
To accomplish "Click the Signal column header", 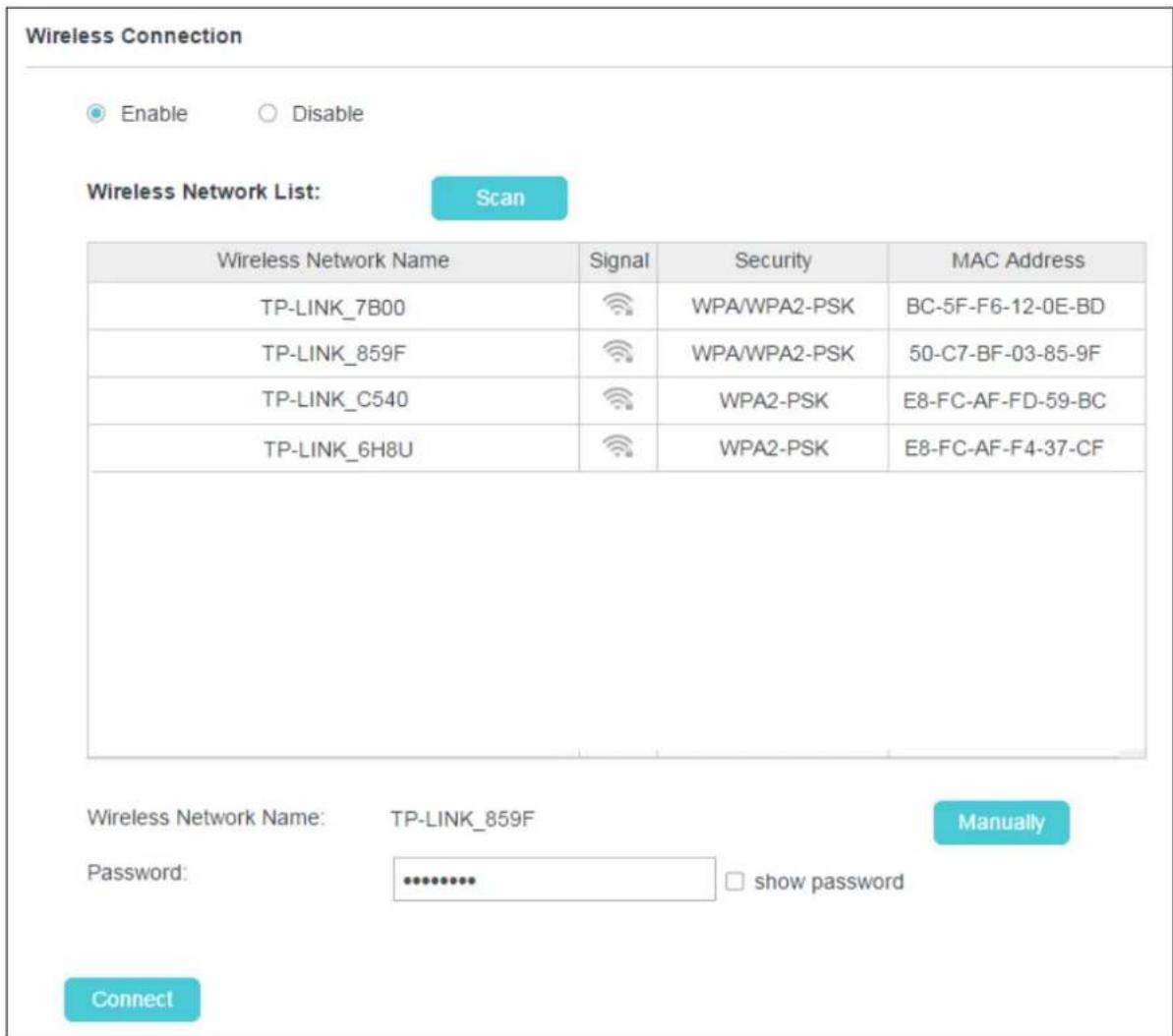I will [x=618, y=260].
